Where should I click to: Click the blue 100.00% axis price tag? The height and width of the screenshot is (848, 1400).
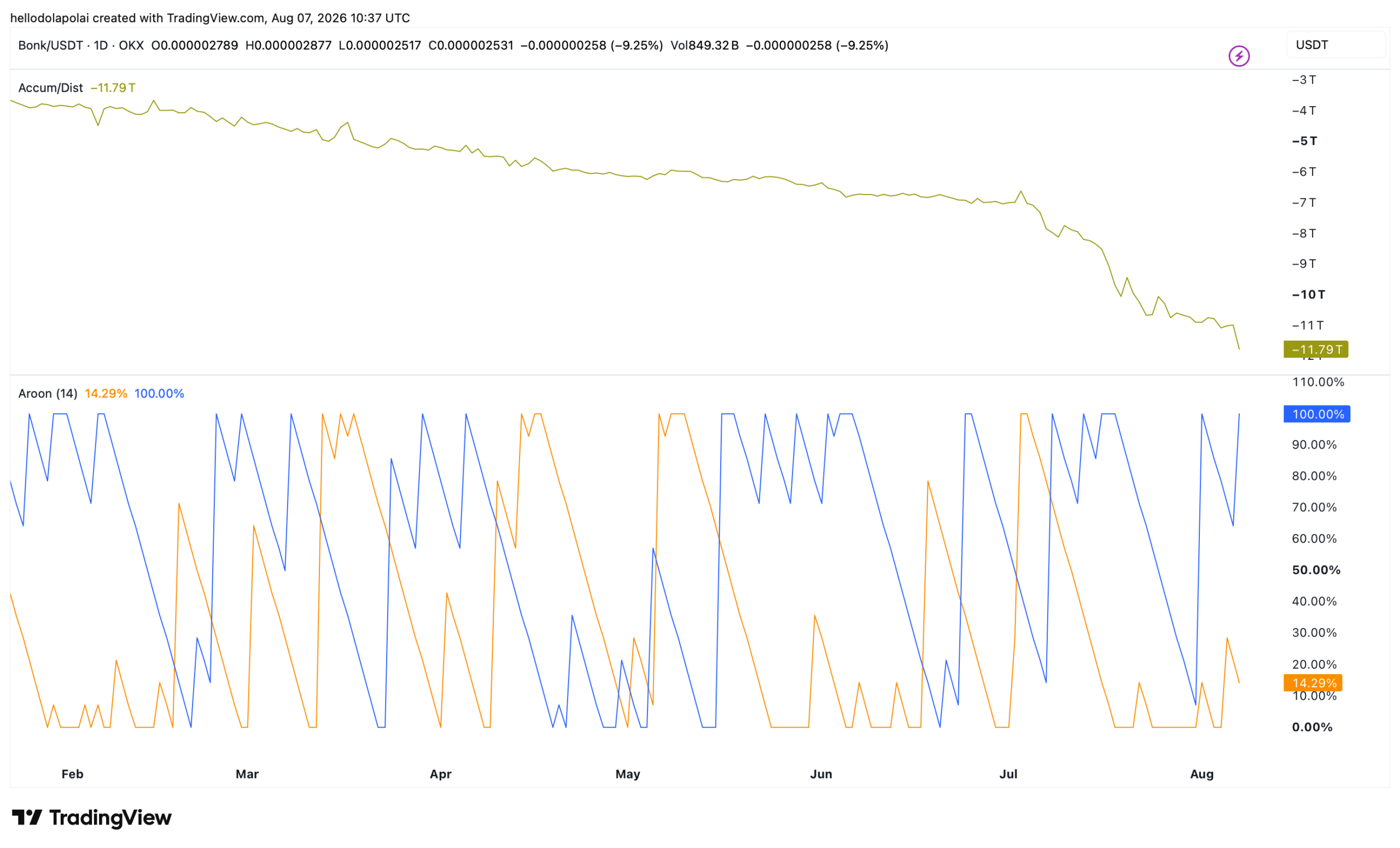(1316, 414)
